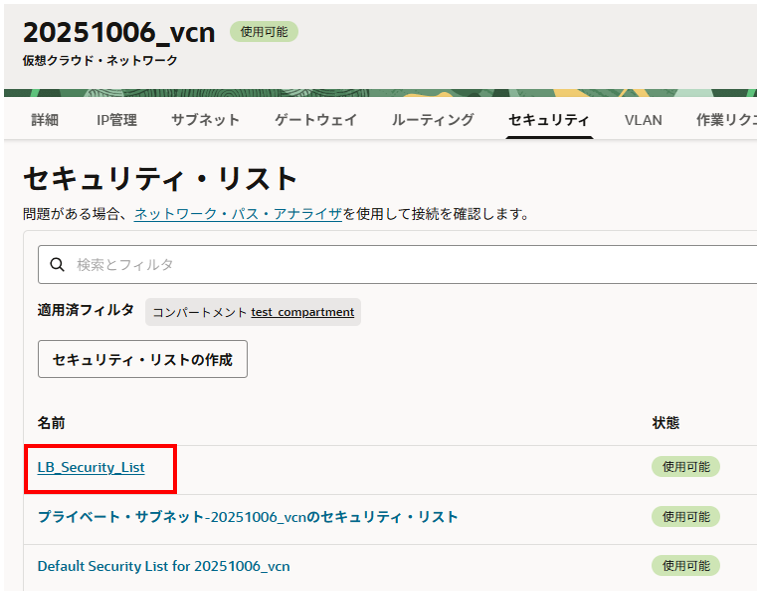The width and height of the screenshot is (765, 591).
Task: Click the 状態 column header
Action: point(665,423)
